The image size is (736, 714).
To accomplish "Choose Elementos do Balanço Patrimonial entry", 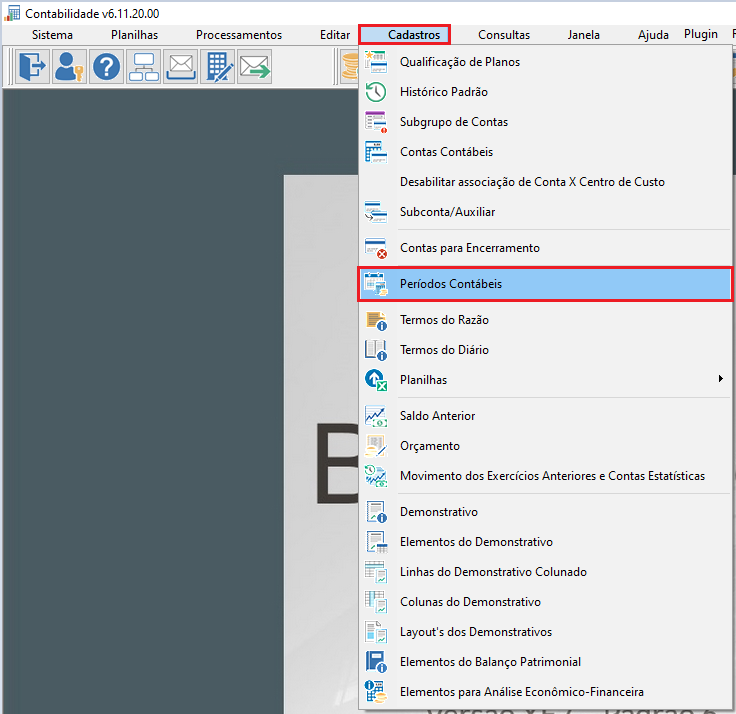I will pos(545,662).
